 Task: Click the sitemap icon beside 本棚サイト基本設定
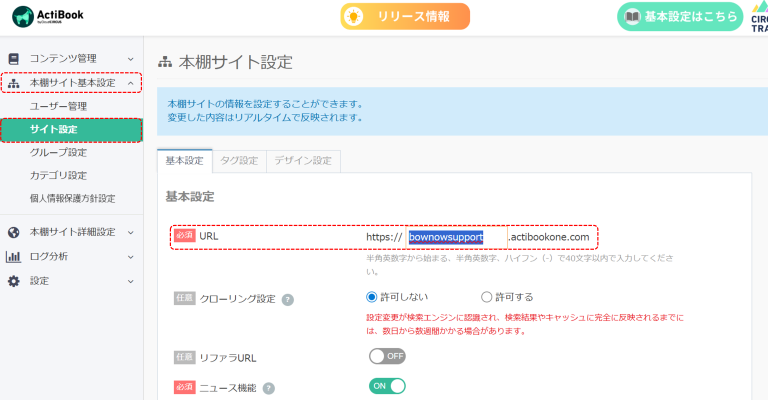tap(14, 83)
